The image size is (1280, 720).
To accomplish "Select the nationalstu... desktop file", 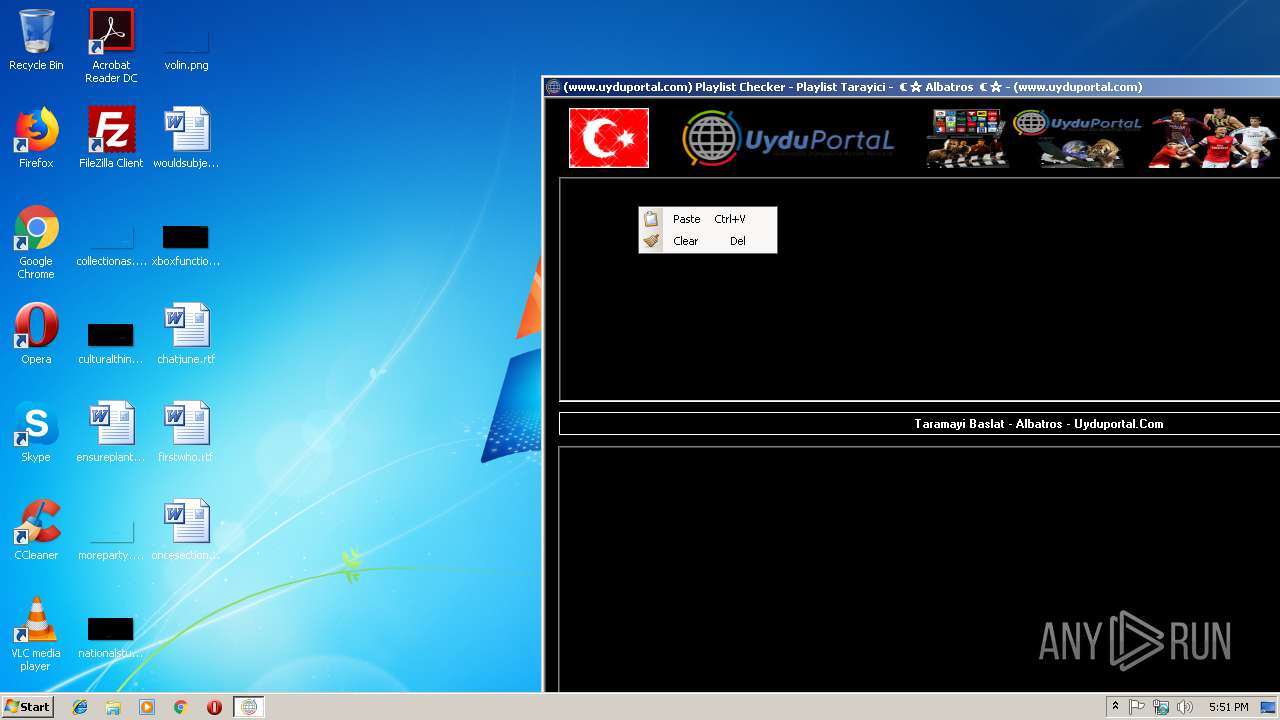I will tap(111, 638).
